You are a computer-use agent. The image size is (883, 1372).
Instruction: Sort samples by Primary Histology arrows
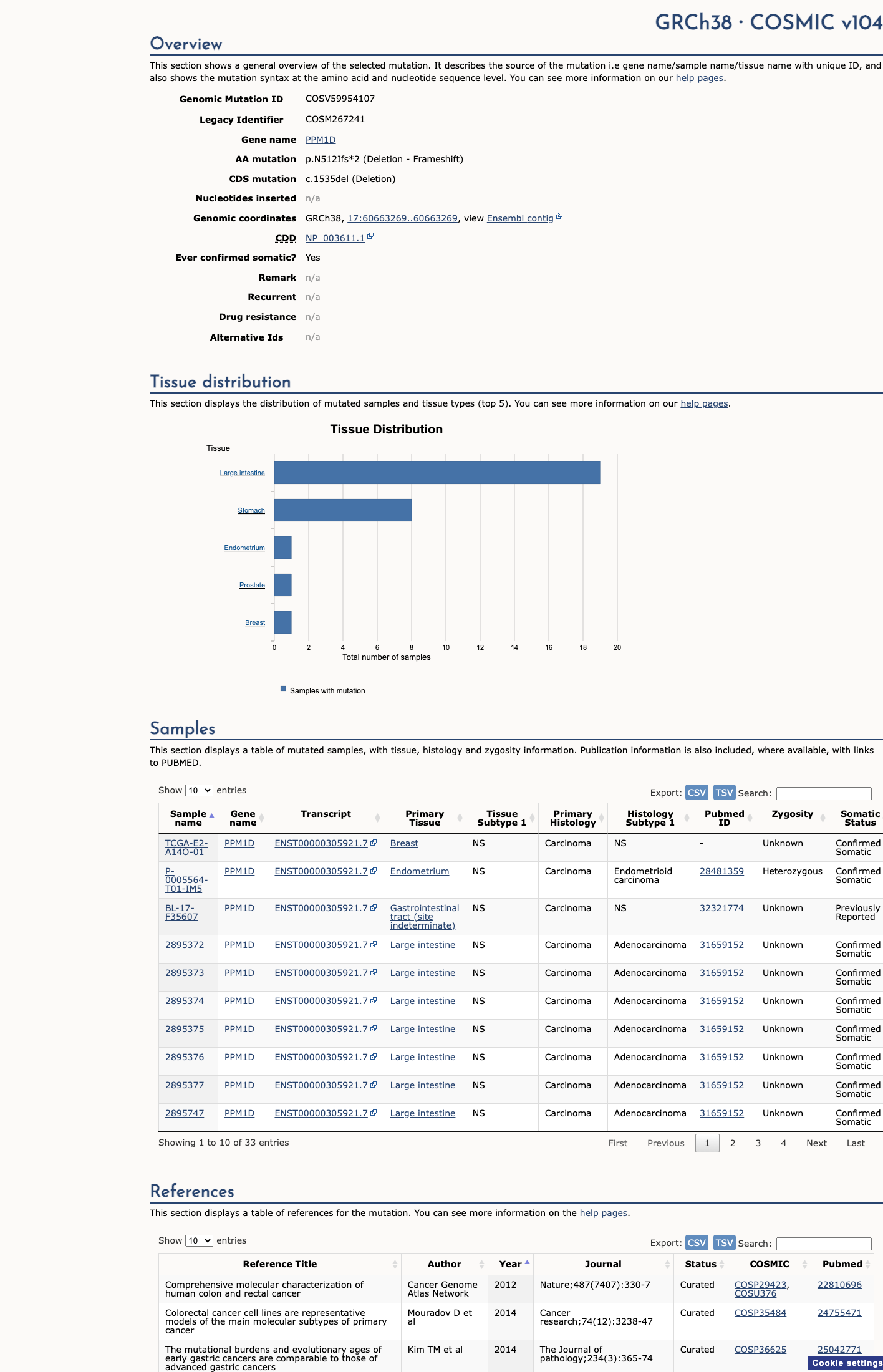[602, 818]
